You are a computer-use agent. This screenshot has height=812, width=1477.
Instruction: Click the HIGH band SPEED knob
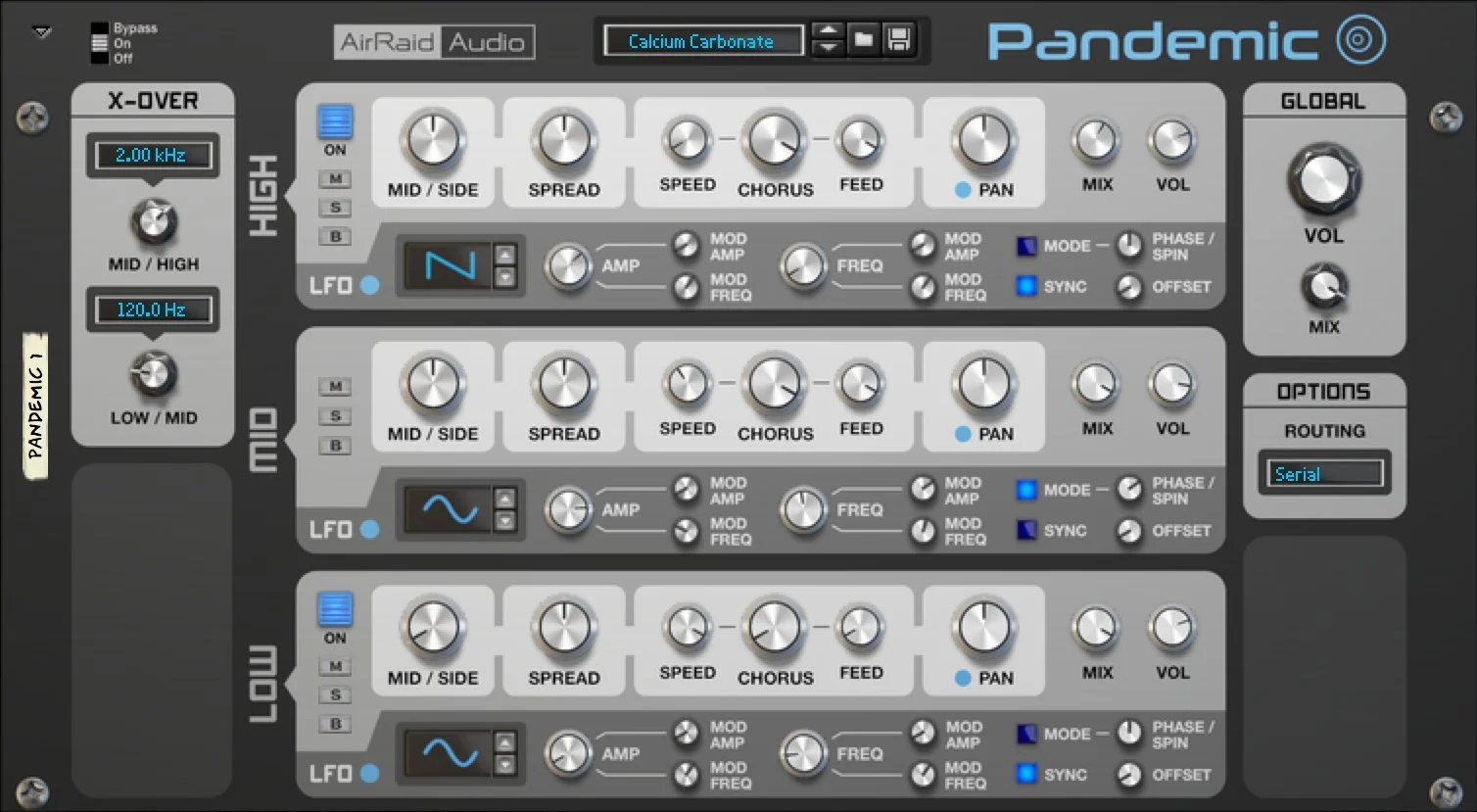pos(687,140)
